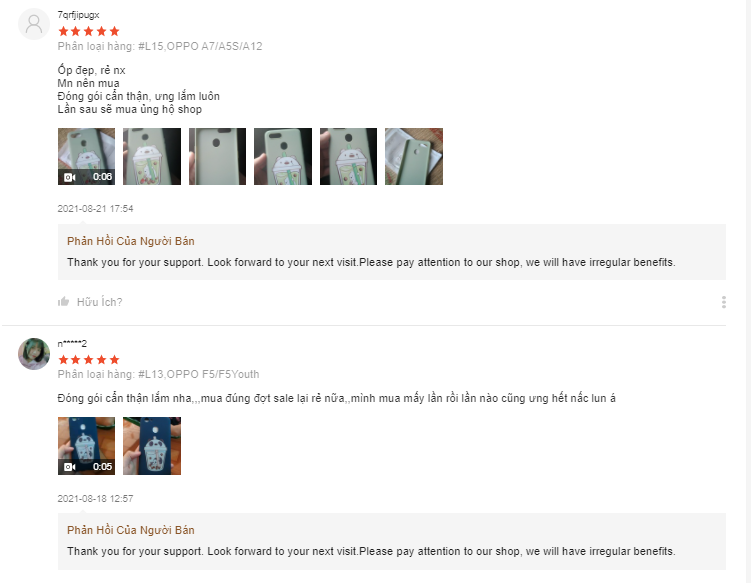Click first Phản Hồi Của Người Bán heading
The width and height of the screenshot is (751, 583).
pyautogui.click(x=131, y=241)
